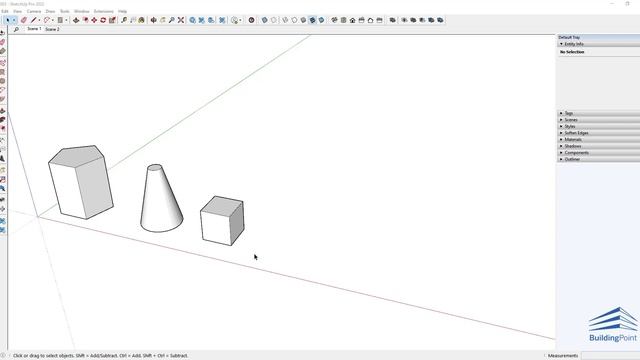Switch to Top view
This screenshot has height=360, width=640.
(x=343, y=20)
